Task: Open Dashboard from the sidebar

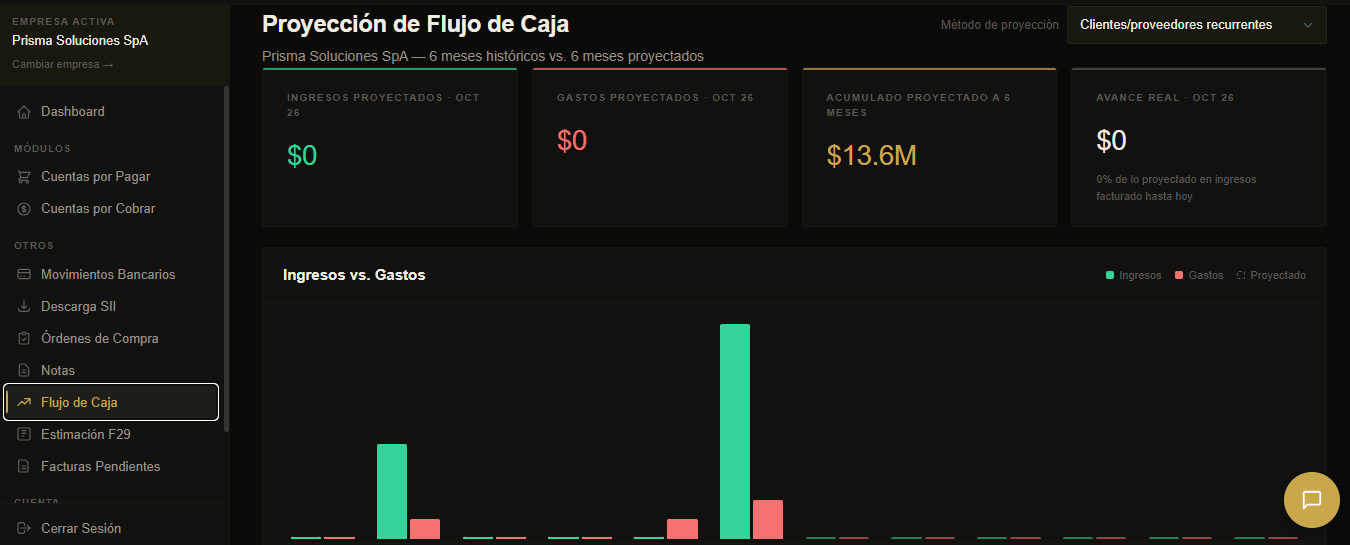Action: pyautogui.click(x=111, y=112)
